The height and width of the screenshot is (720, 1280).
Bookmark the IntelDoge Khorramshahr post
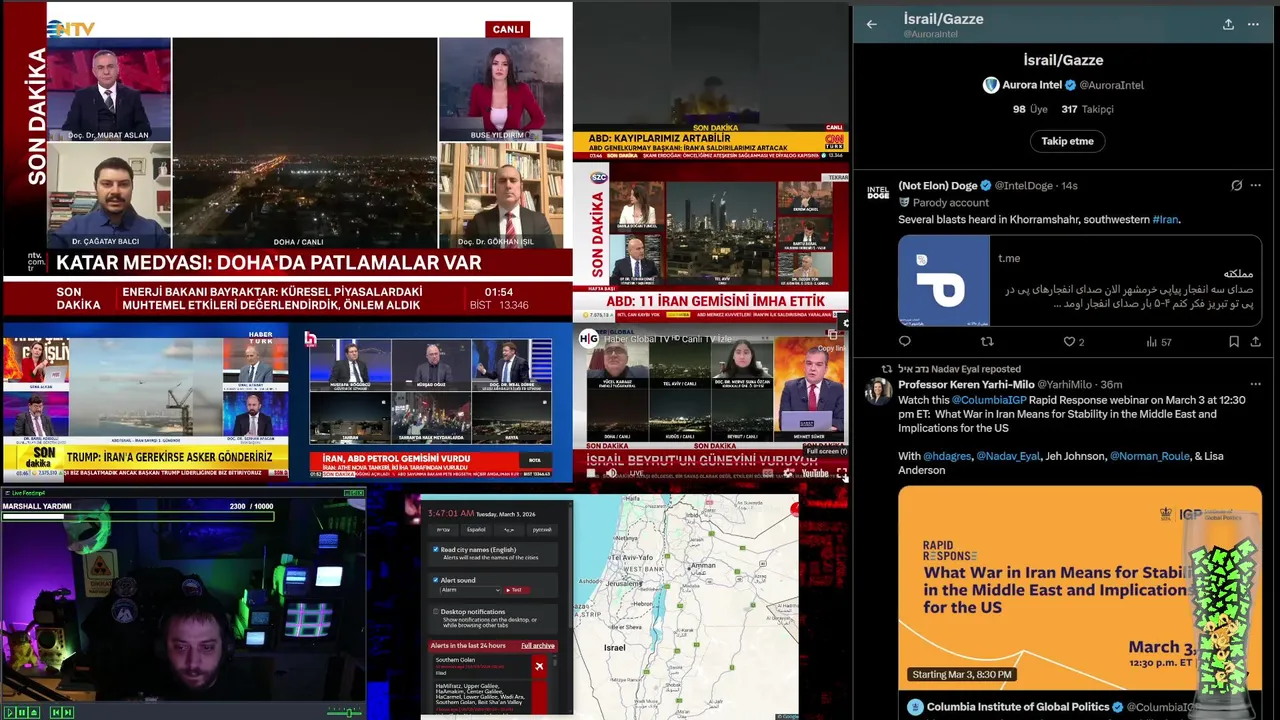[1234, 342]
